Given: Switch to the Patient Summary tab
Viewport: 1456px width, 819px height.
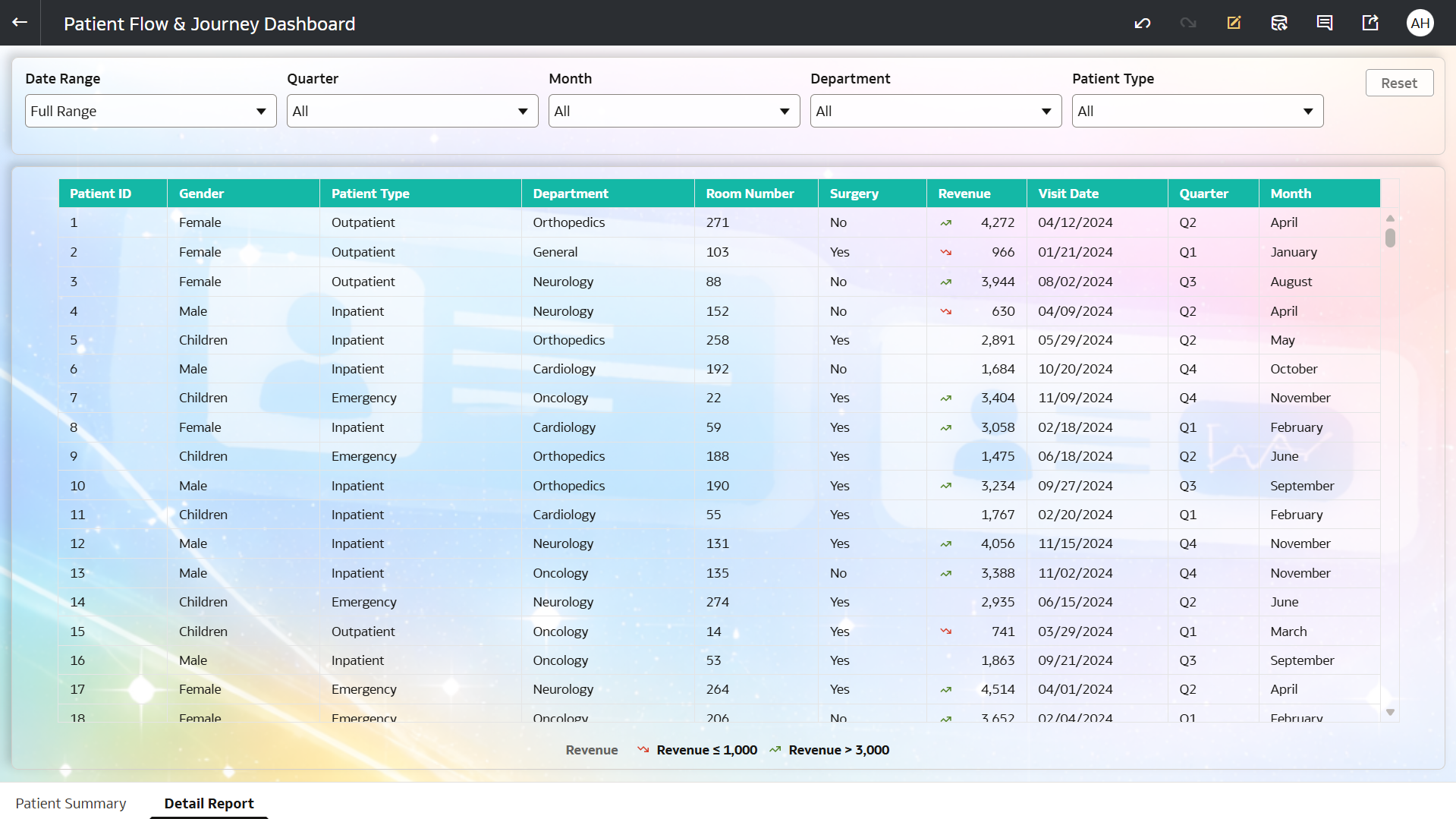Looking at the screenshot, I should [x=71, y=803].
